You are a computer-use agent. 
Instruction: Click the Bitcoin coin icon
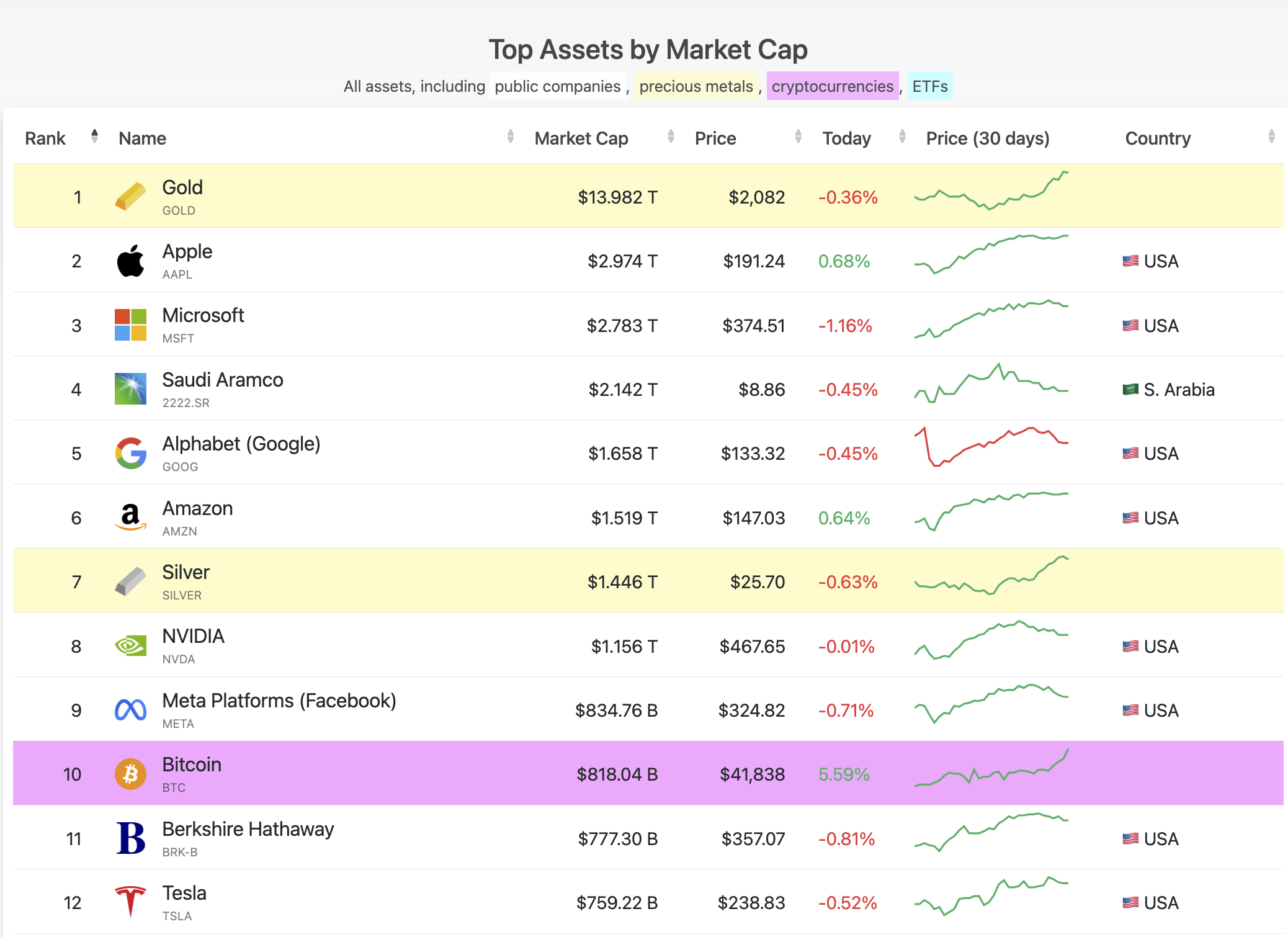point(130,774)
